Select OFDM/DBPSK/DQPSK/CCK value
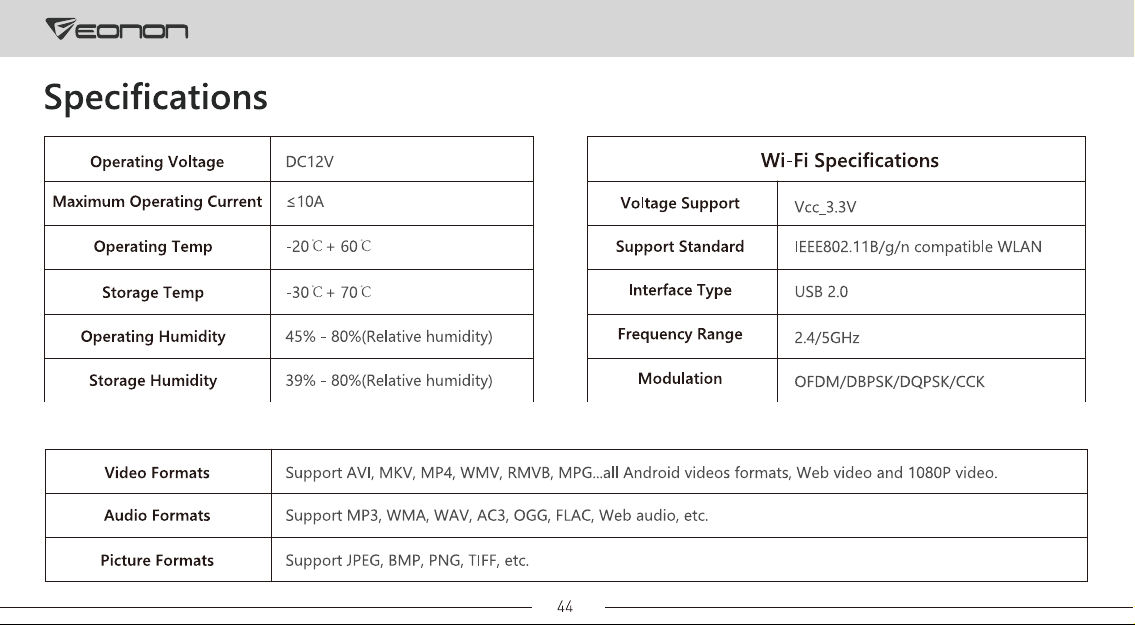Image resolution: width=1135 pixels, height=625 pixels. pos(890,382)
